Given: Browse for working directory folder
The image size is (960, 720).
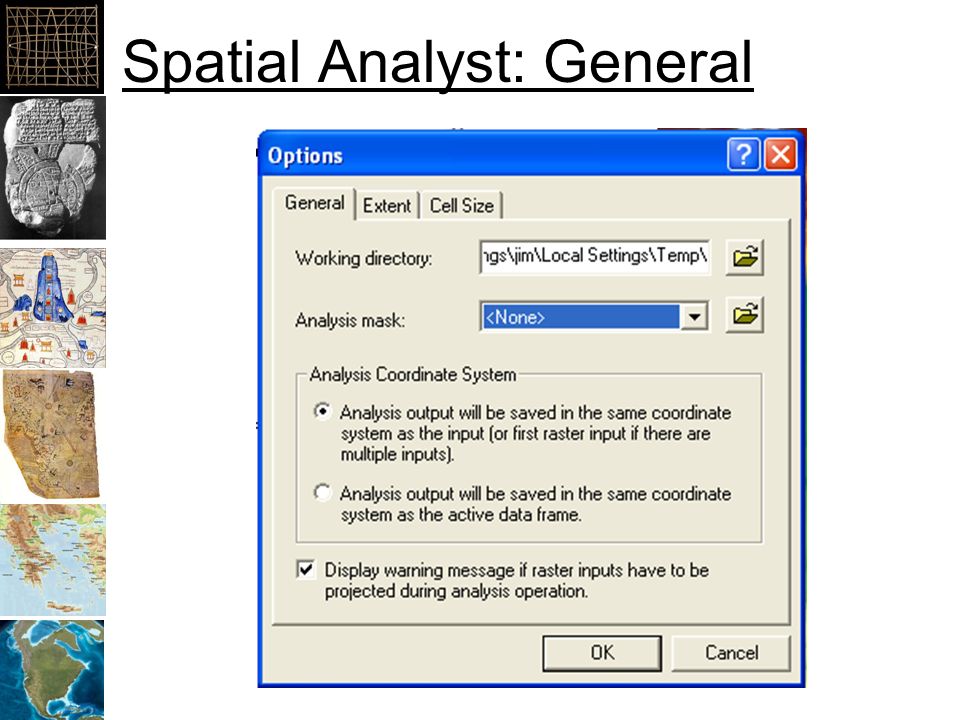Looking at the screenshot, I should coord(744,257).
